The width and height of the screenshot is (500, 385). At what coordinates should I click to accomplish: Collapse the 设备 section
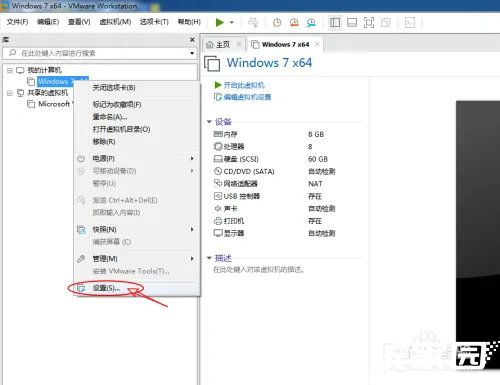point(209,122)
